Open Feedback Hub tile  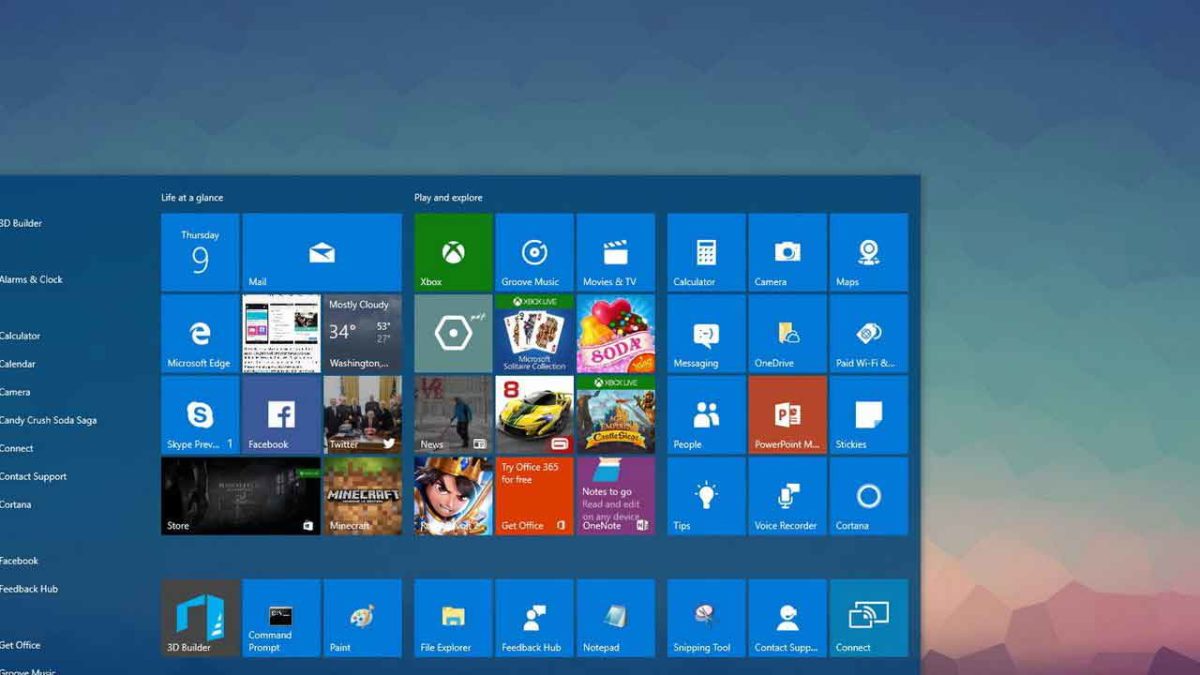535,618
